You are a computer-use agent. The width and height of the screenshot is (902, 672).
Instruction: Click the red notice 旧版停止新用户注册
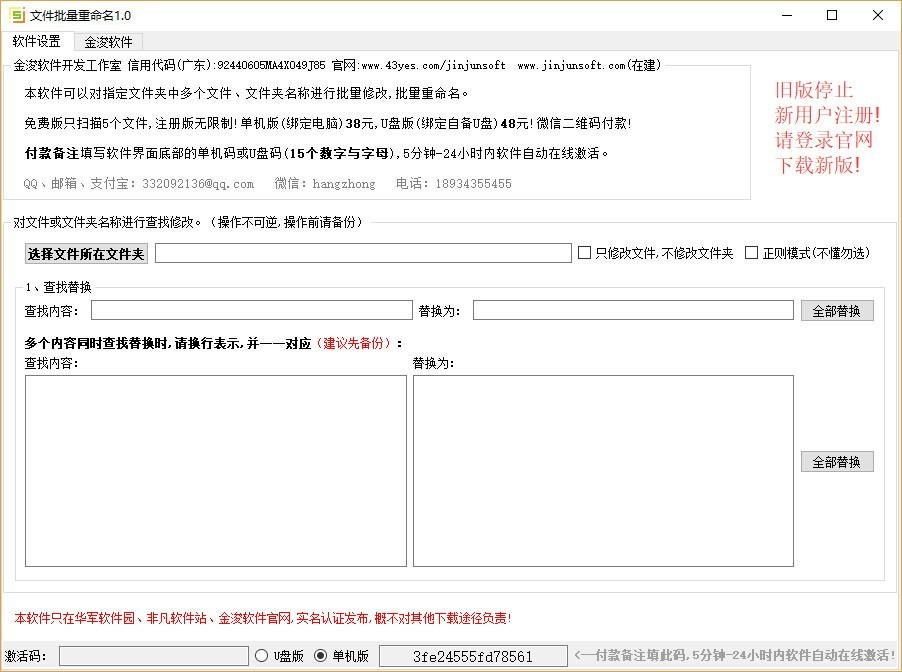pyautogui.click(x=827, y=128)
